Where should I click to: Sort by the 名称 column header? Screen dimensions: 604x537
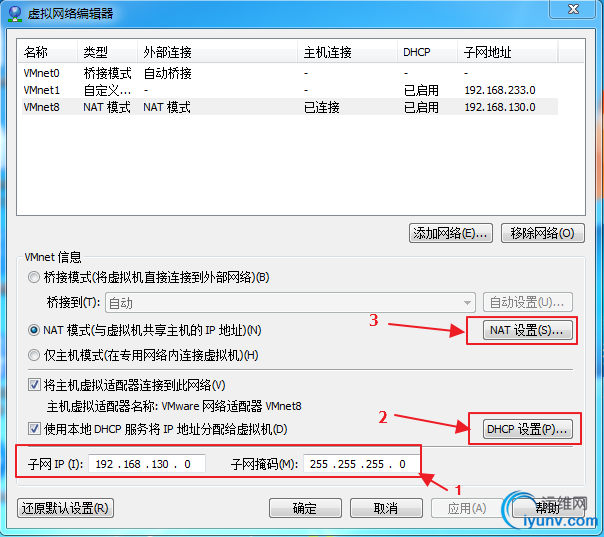click(48, 52)
